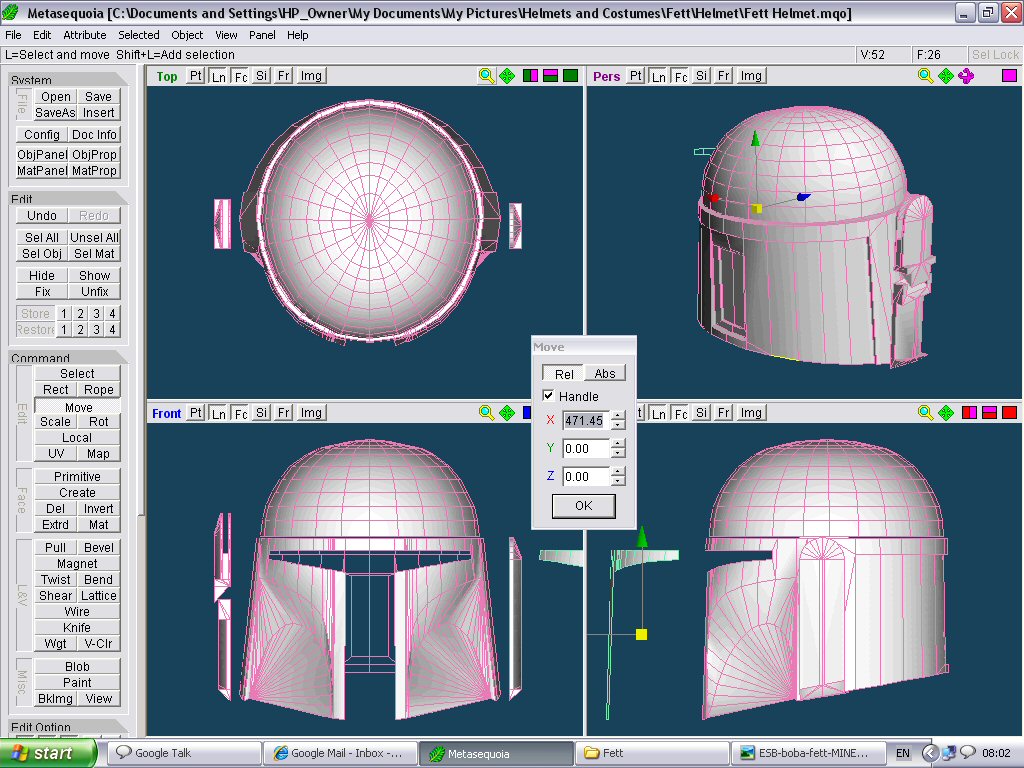Open ESB-boba-fett-MINE taskbar item

807,753
